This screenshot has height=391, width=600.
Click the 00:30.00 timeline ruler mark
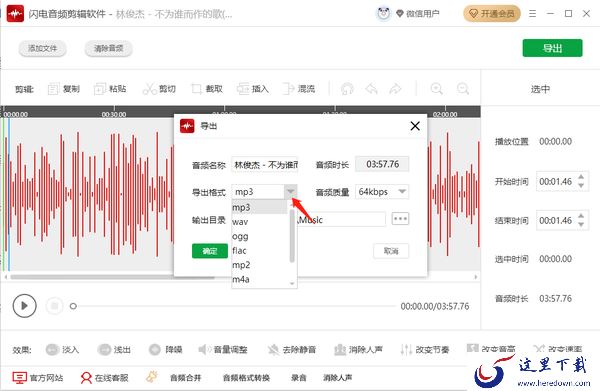tap(114, 114)
